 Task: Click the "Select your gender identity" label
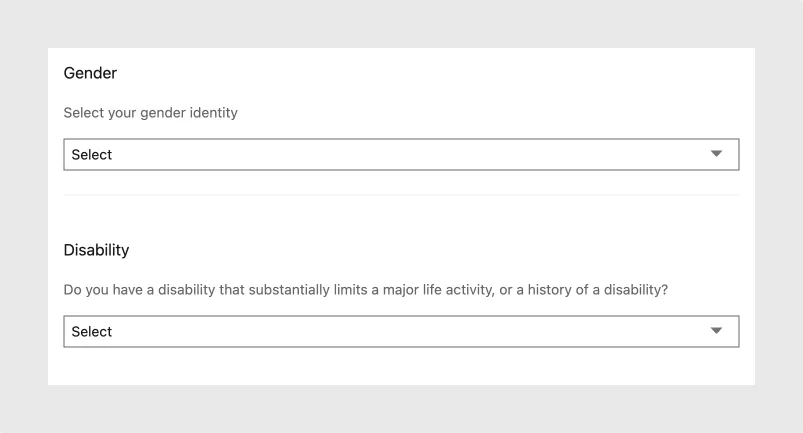[150, 113]
